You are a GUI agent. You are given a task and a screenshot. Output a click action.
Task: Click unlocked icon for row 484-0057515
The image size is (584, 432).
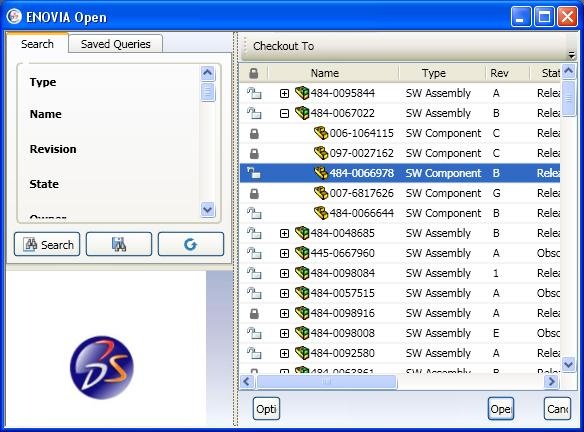pyautogui.click(x=254, y=293)
